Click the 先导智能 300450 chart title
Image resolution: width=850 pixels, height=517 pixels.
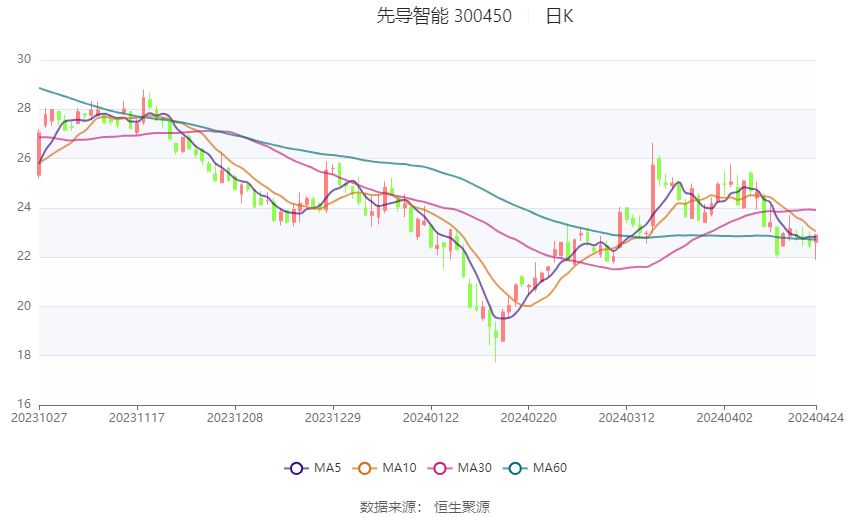pyautogui.click(x=444, y=16)
